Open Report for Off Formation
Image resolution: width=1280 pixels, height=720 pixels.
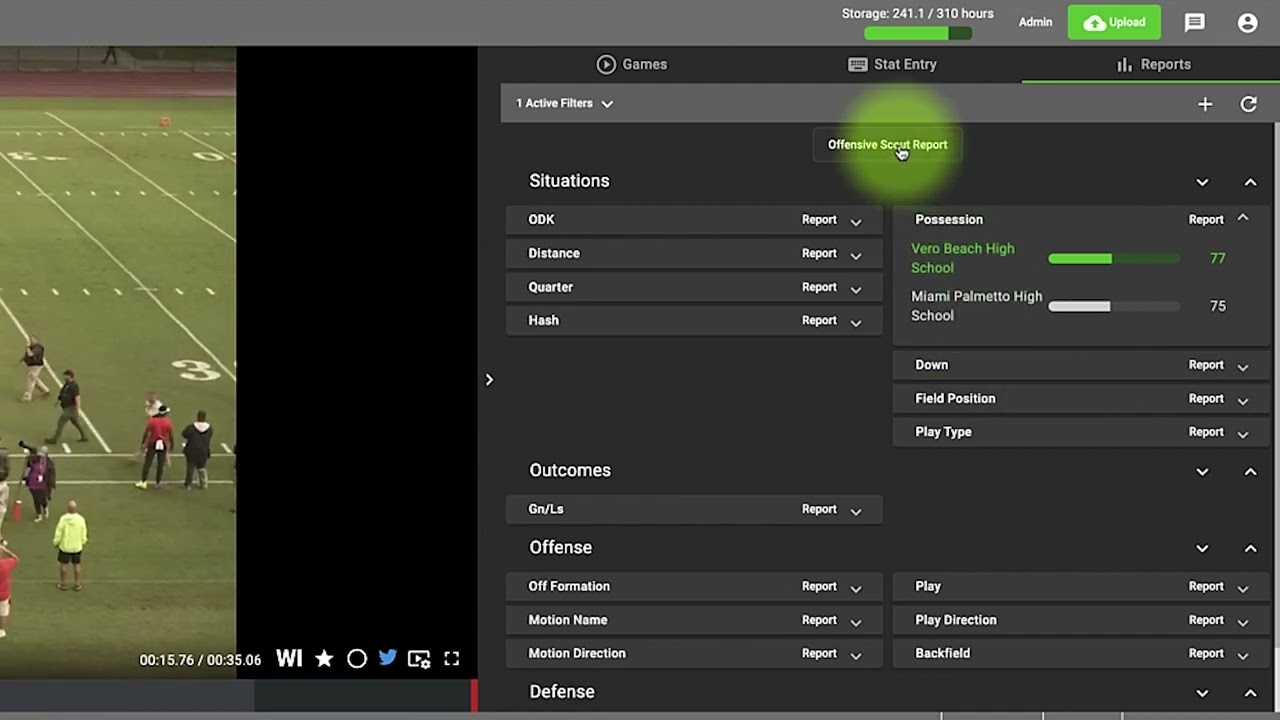(819, 587)
